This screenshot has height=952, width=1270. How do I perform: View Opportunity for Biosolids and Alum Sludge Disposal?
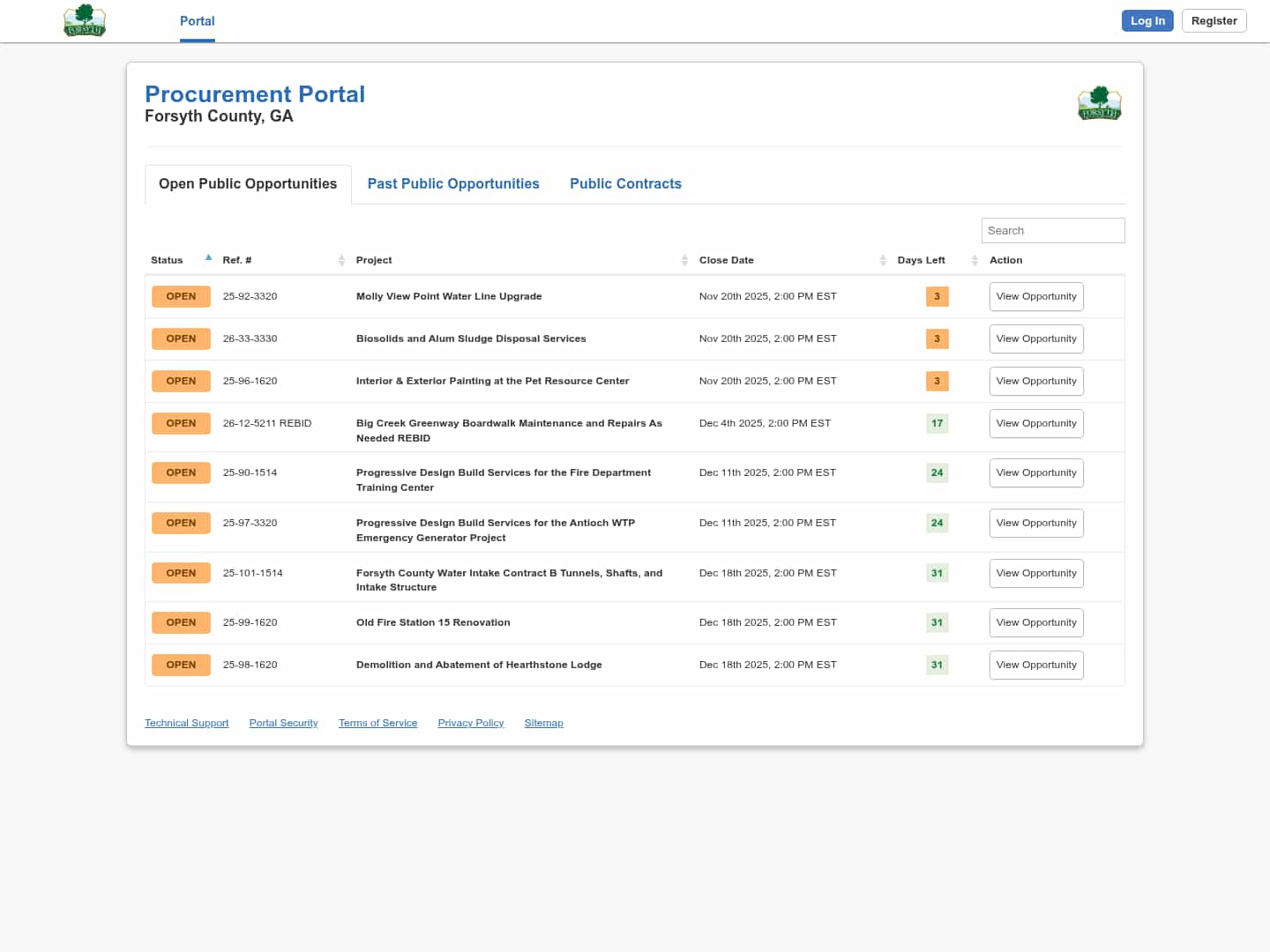coord(1036,338)
